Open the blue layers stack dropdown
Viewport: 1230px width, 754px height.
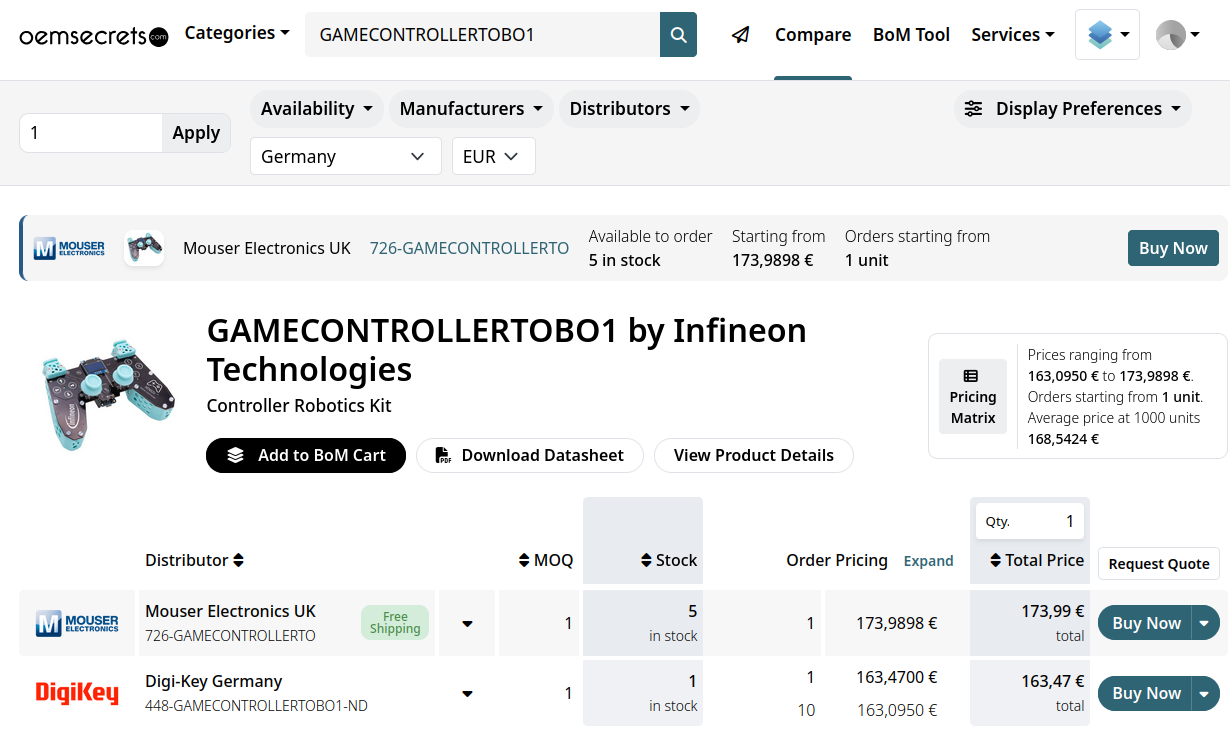click(x=1107, y=35)
